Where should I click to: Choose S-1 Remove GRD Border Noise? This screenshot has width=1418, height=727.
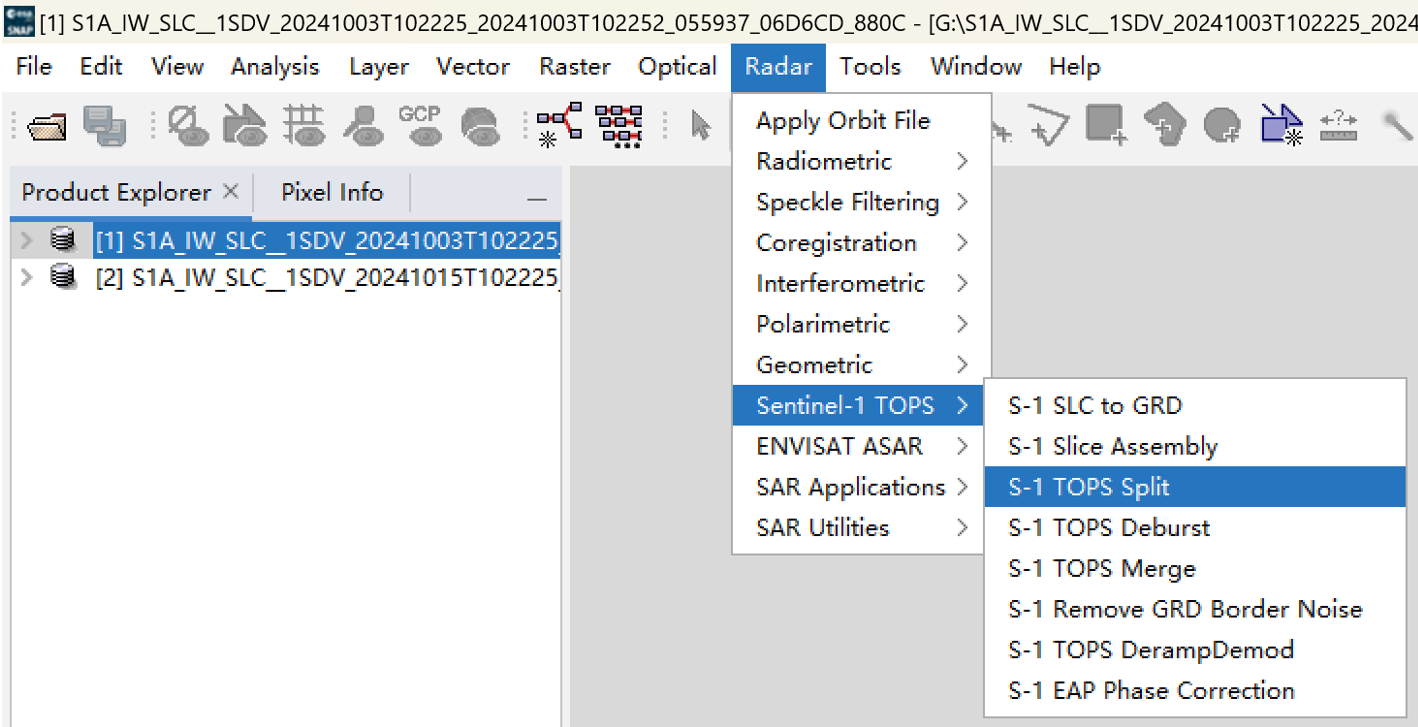click(1195, 609)
